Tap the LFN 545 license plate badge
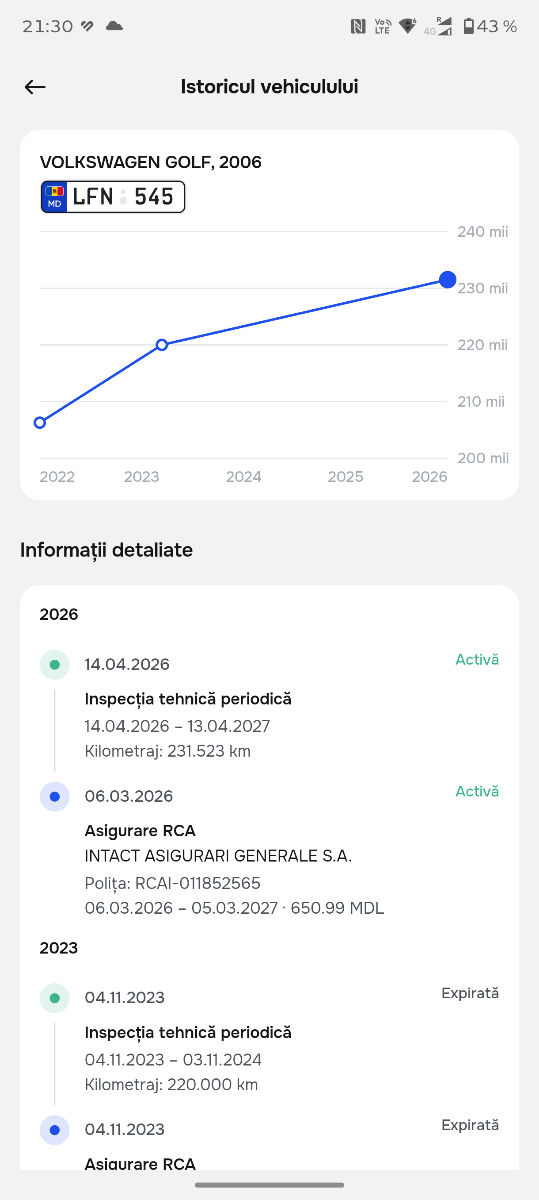 [x=113, y=197]
